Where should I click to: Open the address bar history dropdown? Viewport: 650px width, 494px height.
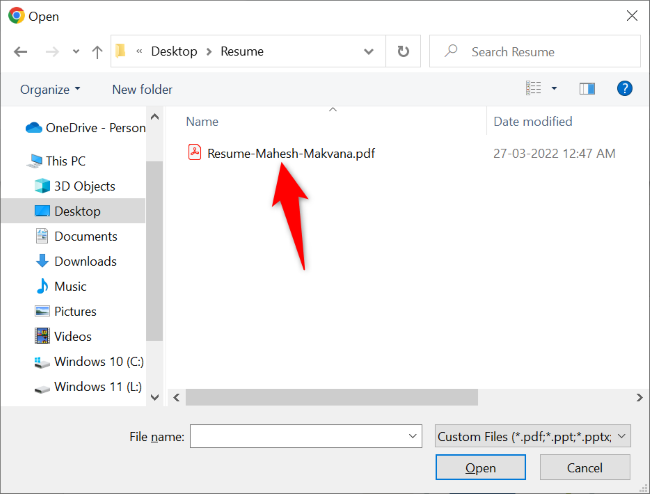(369, 51)
